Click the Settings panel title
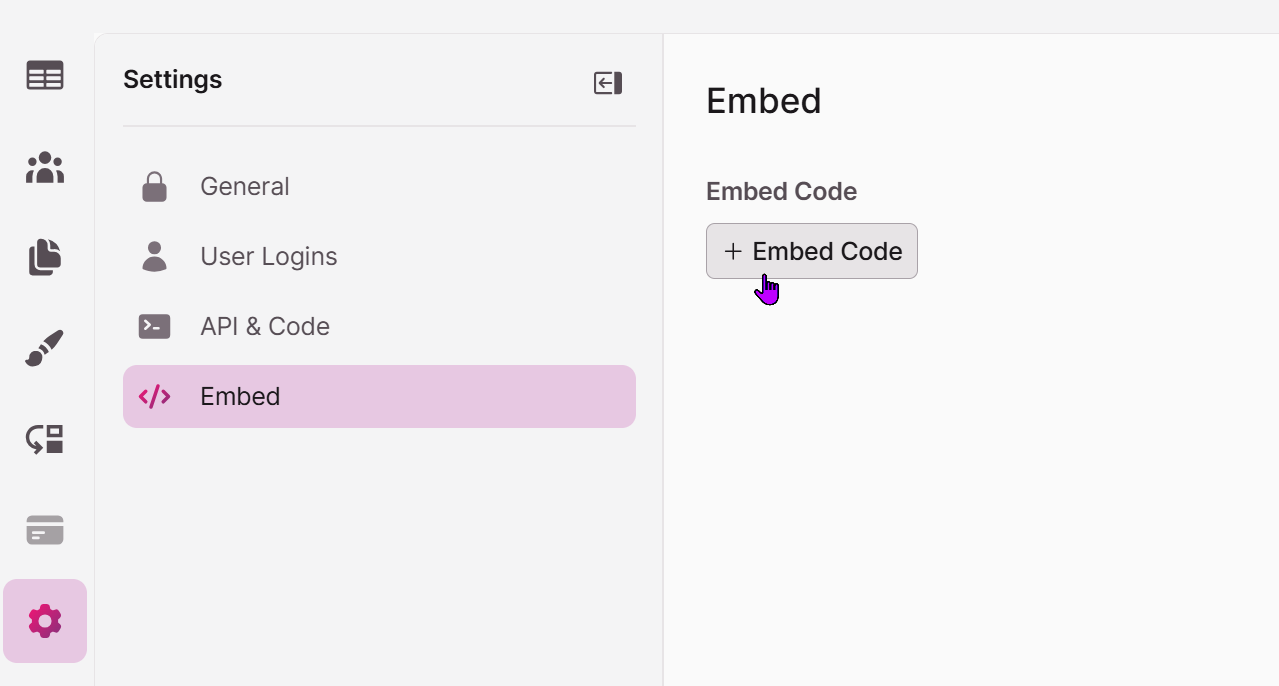Screen dimensions: 1279x686 pos(173,80)
